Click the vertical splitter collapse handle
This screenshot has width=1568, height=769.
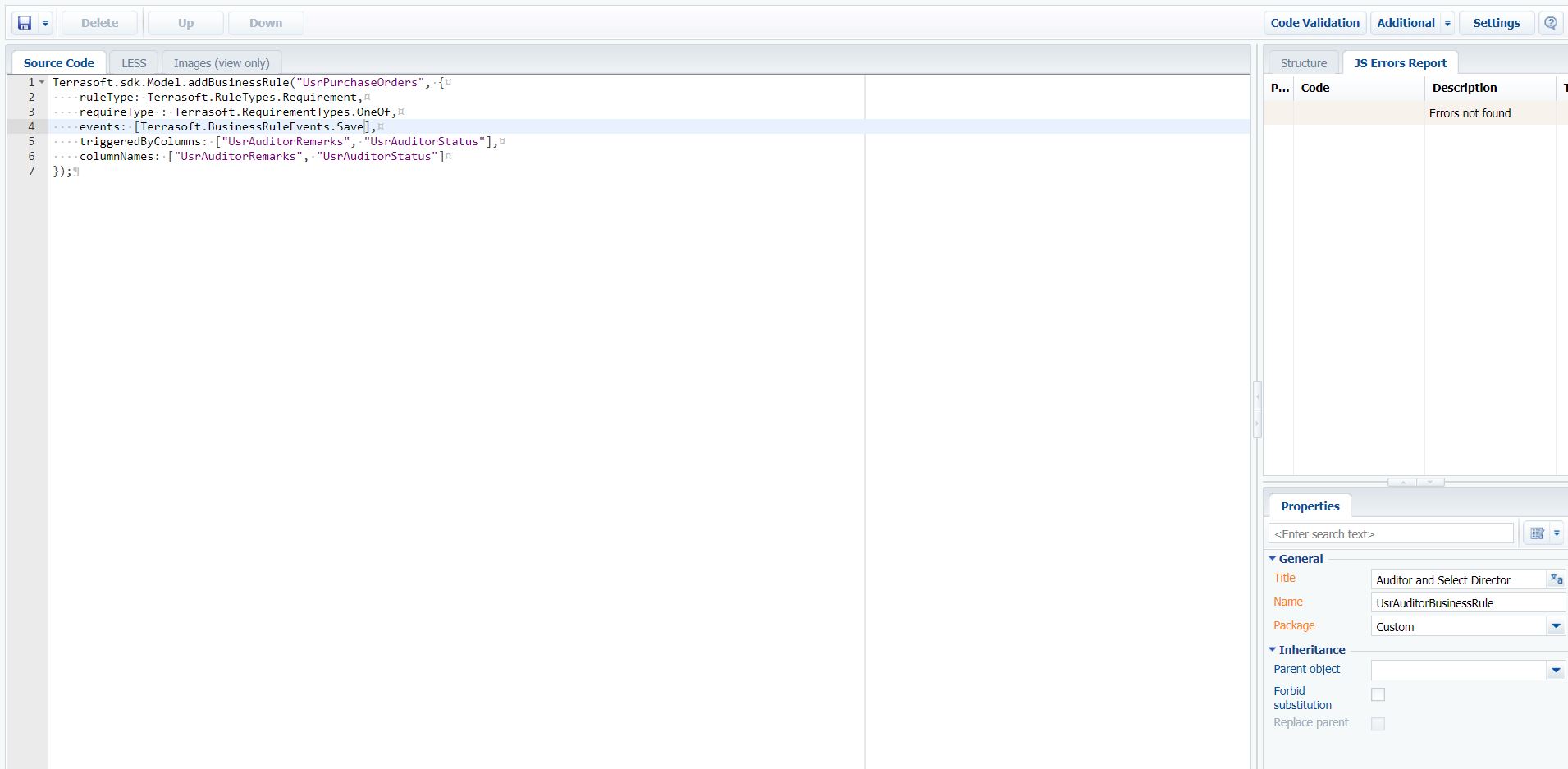coord(1257,410)
